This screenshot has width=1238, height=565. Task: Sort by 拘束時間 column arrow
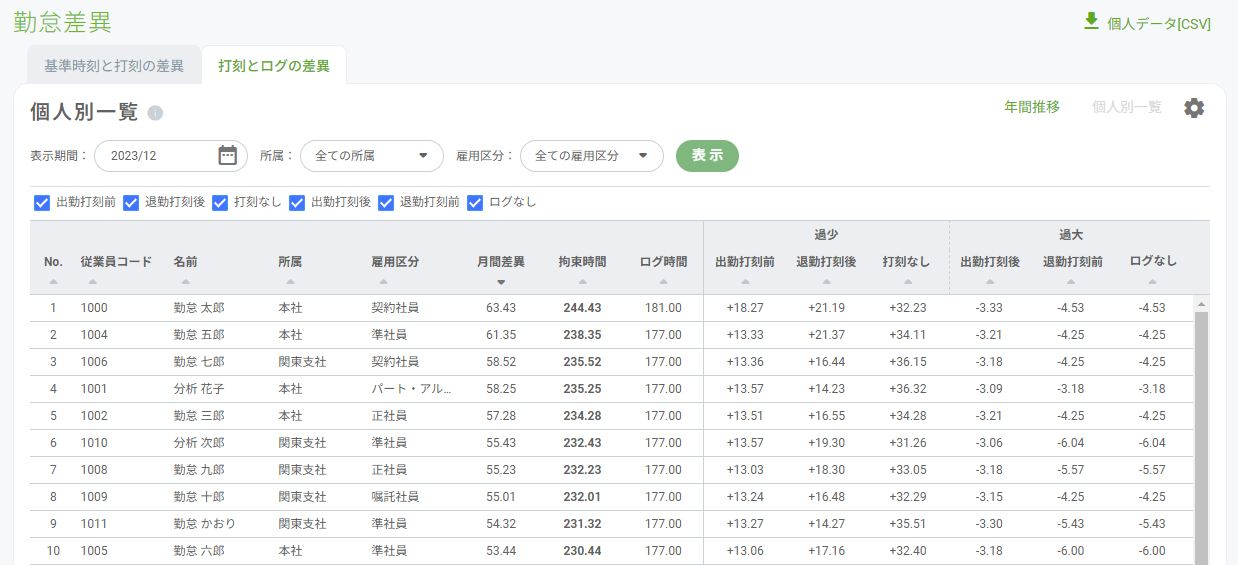point(582,282)
